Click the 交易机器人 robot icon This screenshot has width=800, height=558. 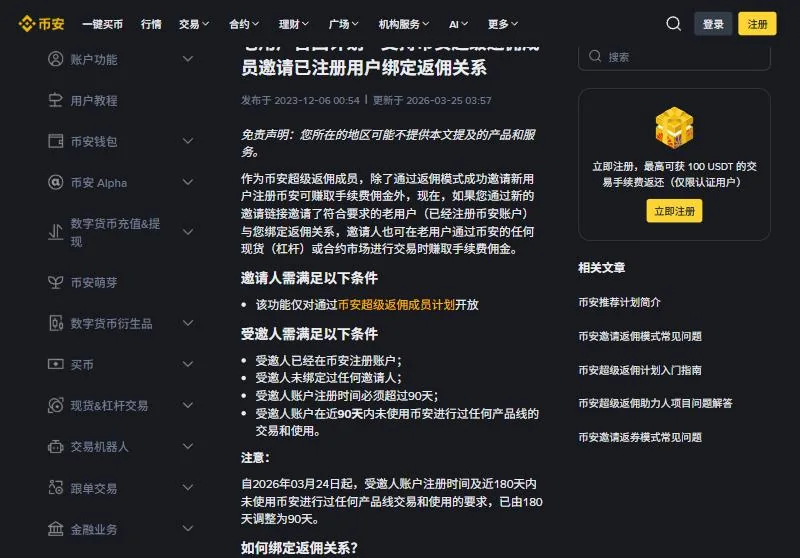(x=56, y=447)
